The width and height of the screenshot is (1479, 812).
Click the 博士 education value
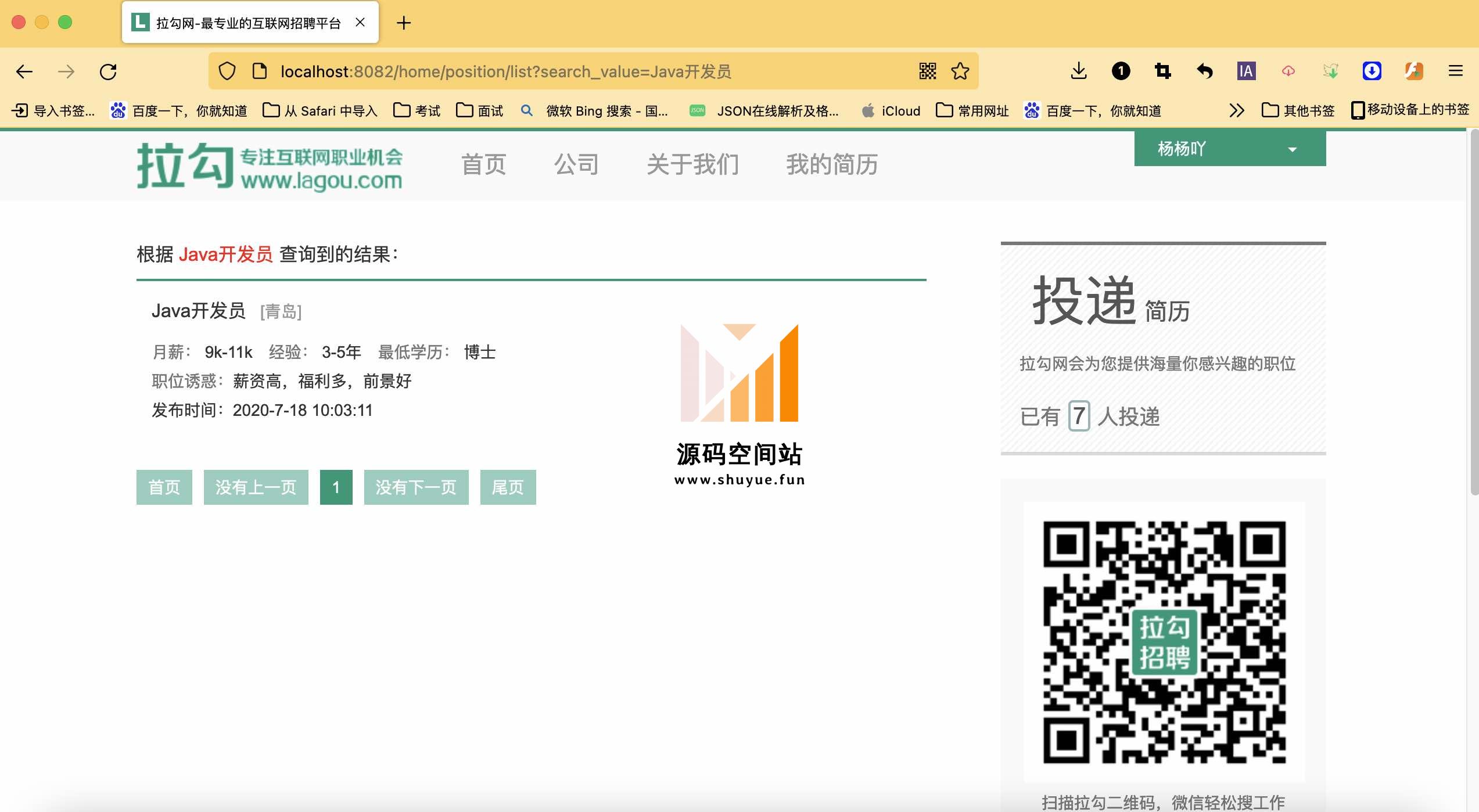480,352
